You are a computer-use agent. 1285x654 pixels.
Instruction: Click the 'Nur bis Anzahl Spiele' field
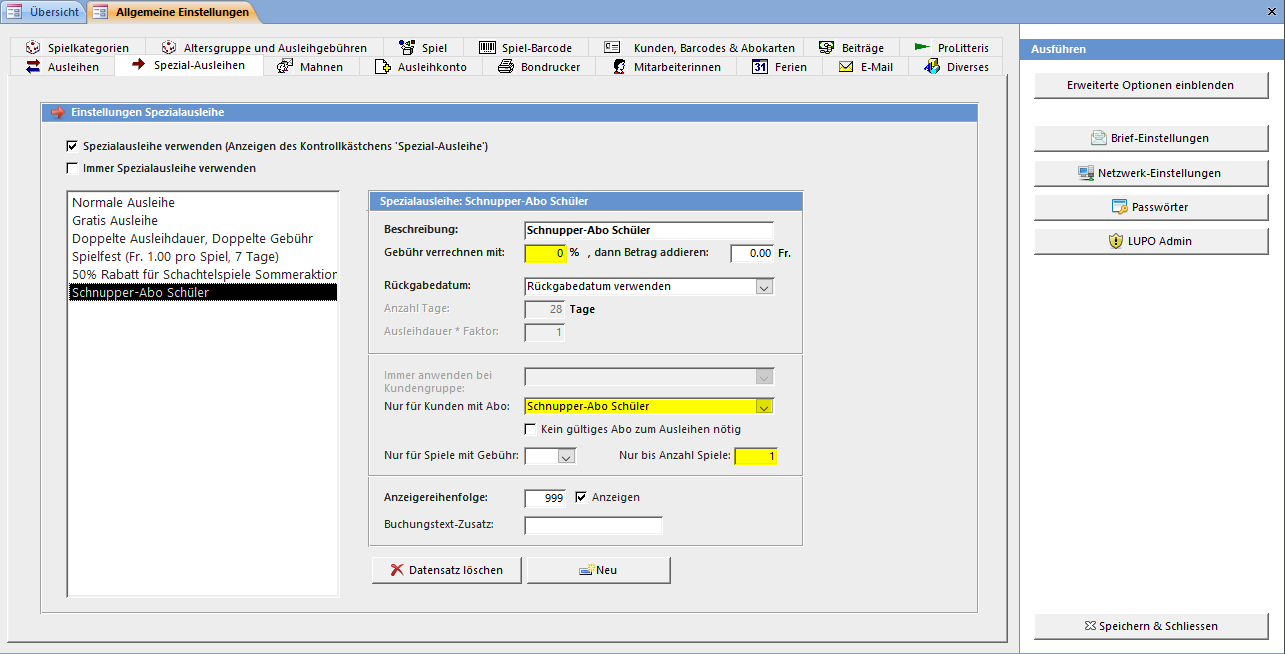point(756,457)
